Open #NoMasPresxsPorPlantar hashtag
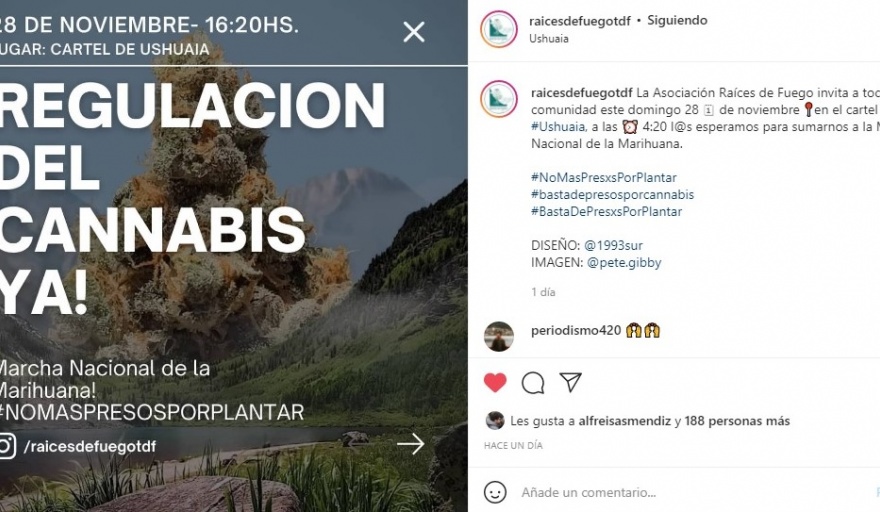Image resolution: width=880 pixels, height=512 pixels. click(x=604, y=177)
